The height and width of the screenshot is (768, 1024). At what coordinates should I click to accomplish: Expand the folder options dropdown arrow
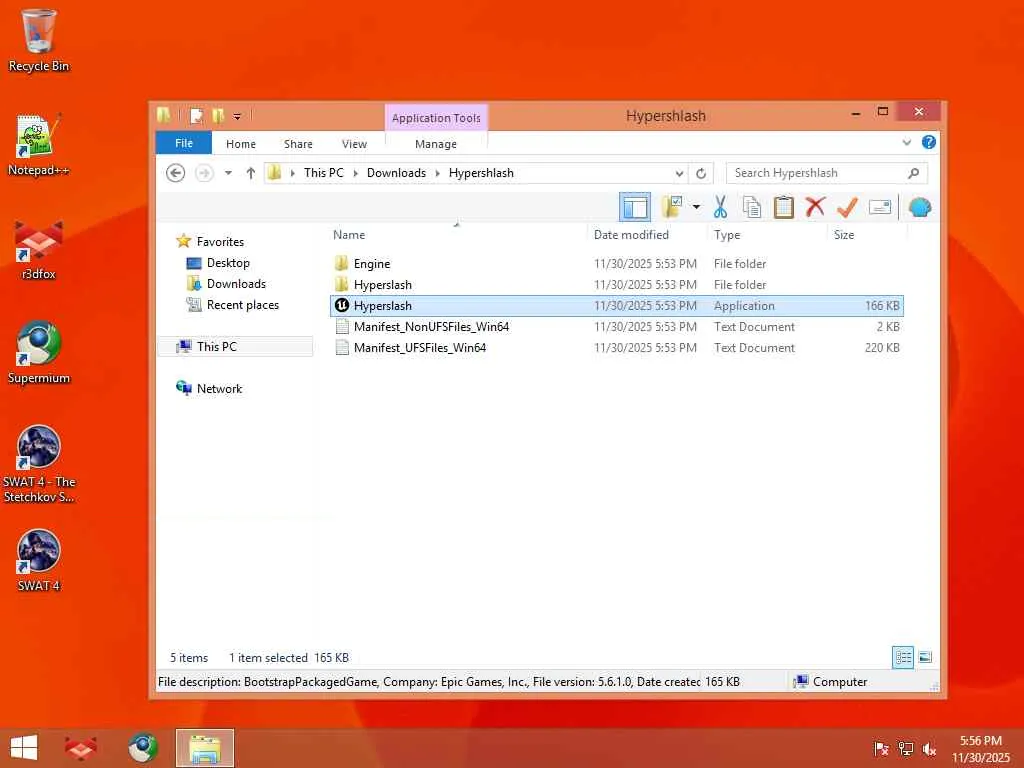[696, 208]
